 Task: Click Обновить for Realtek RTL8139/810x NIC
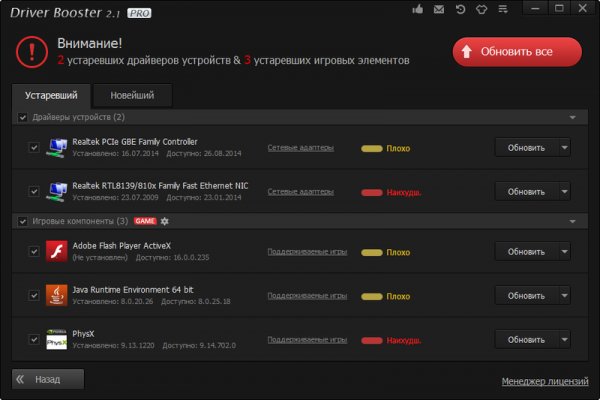[527, 192]
